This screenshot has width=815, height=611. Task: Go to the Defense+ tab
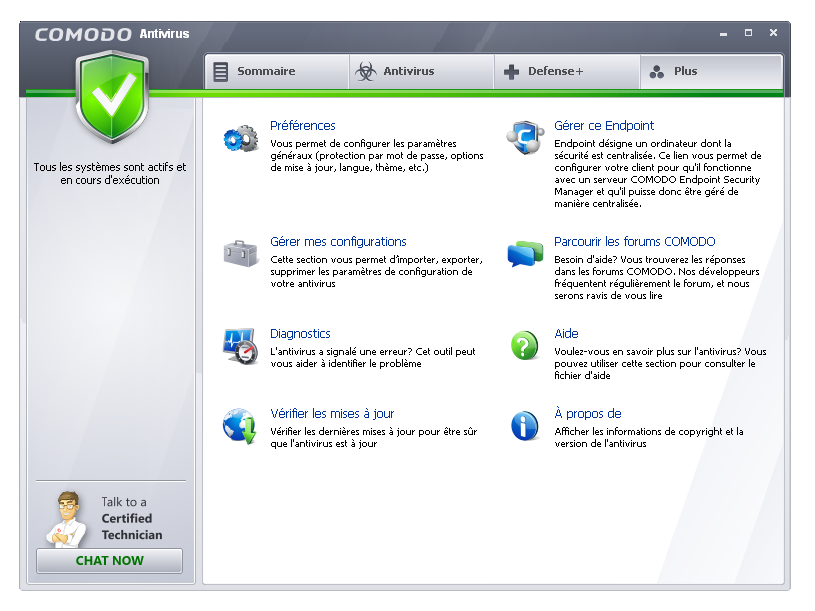(x=566, y=72)
